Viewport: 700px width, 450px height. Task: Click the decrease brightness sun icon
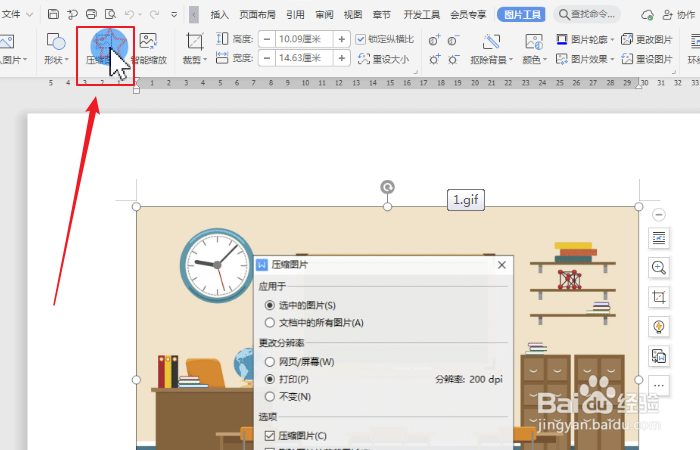pos(454,59)
